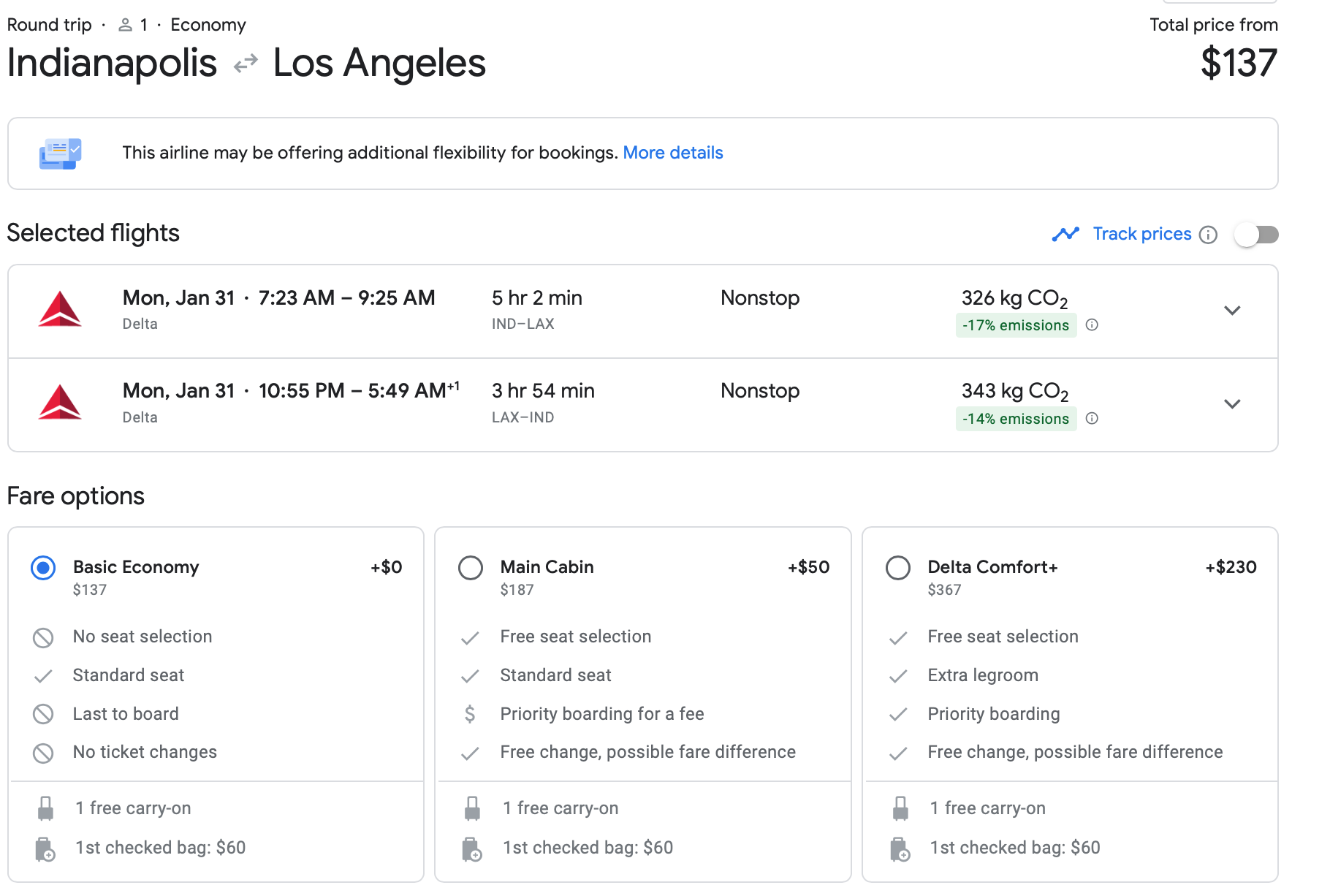Click the passenger count person icon
The height and width of the screenshot is (896, 1330).
click(x=126, y=25)
